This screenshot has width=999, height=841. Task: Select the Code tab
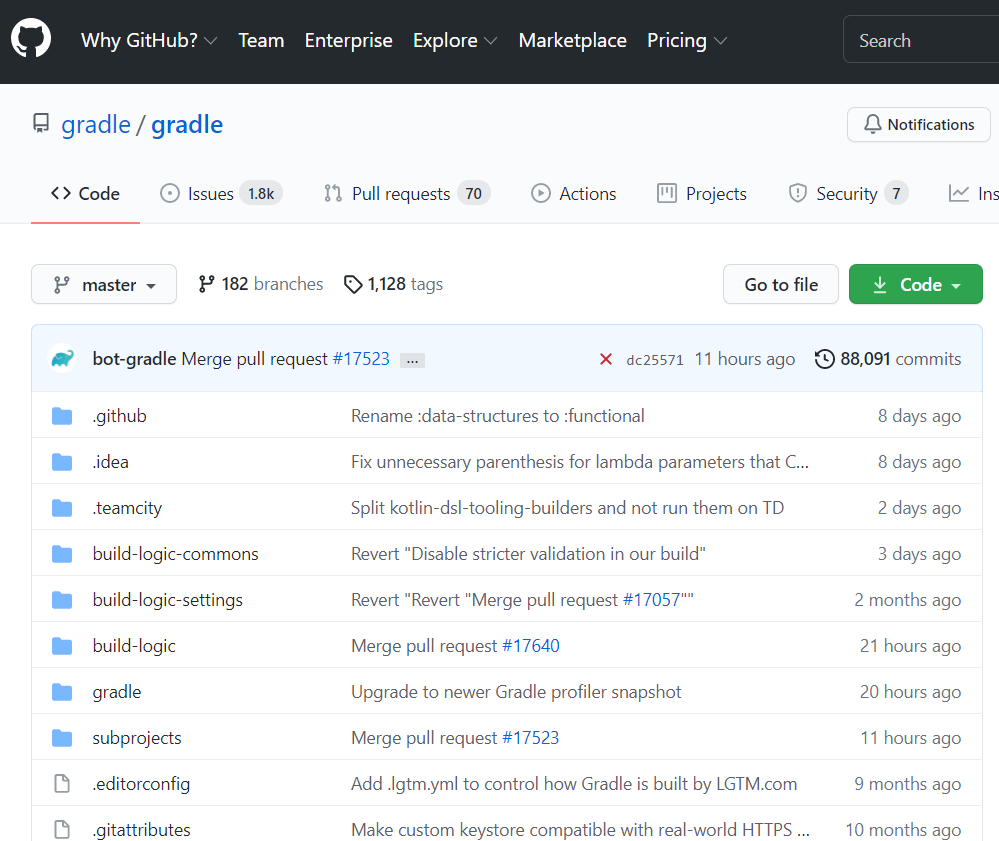pos(85,194)
